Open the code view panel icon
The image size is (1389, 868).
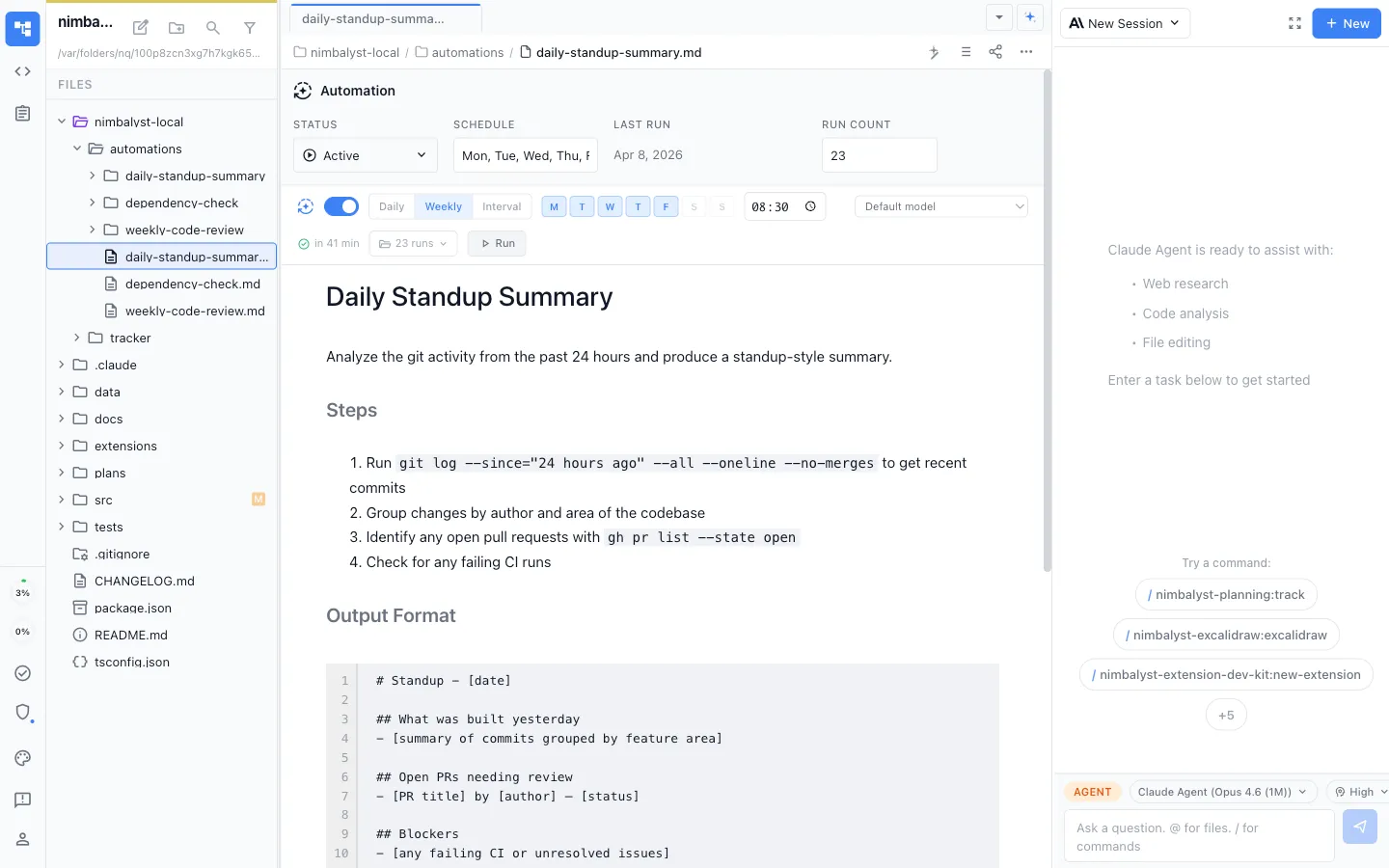tap(22, 71)
